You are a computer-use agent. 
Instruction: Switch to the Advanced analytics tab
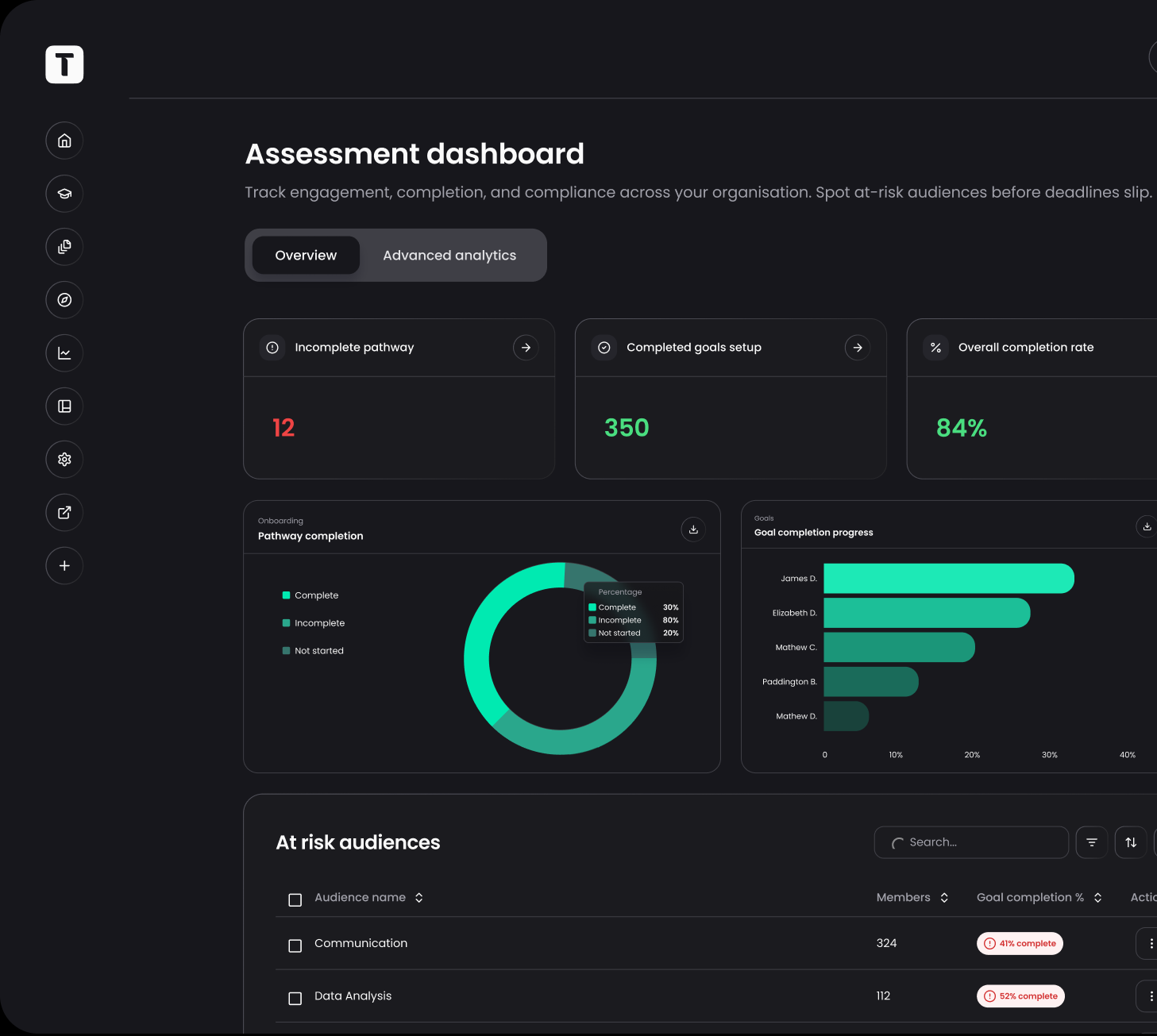tap(449, 256)
